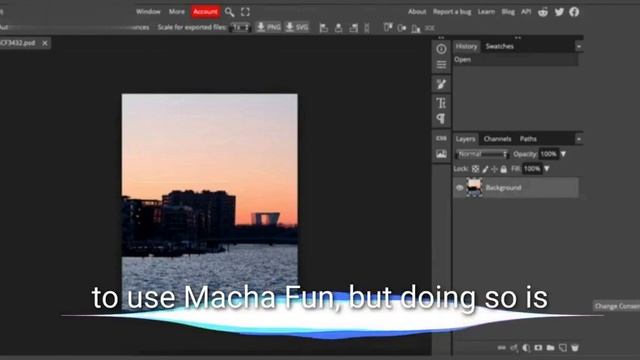Open the Paragraph panel icon
This screenshot has height=360, width=640.
point(441,119)
